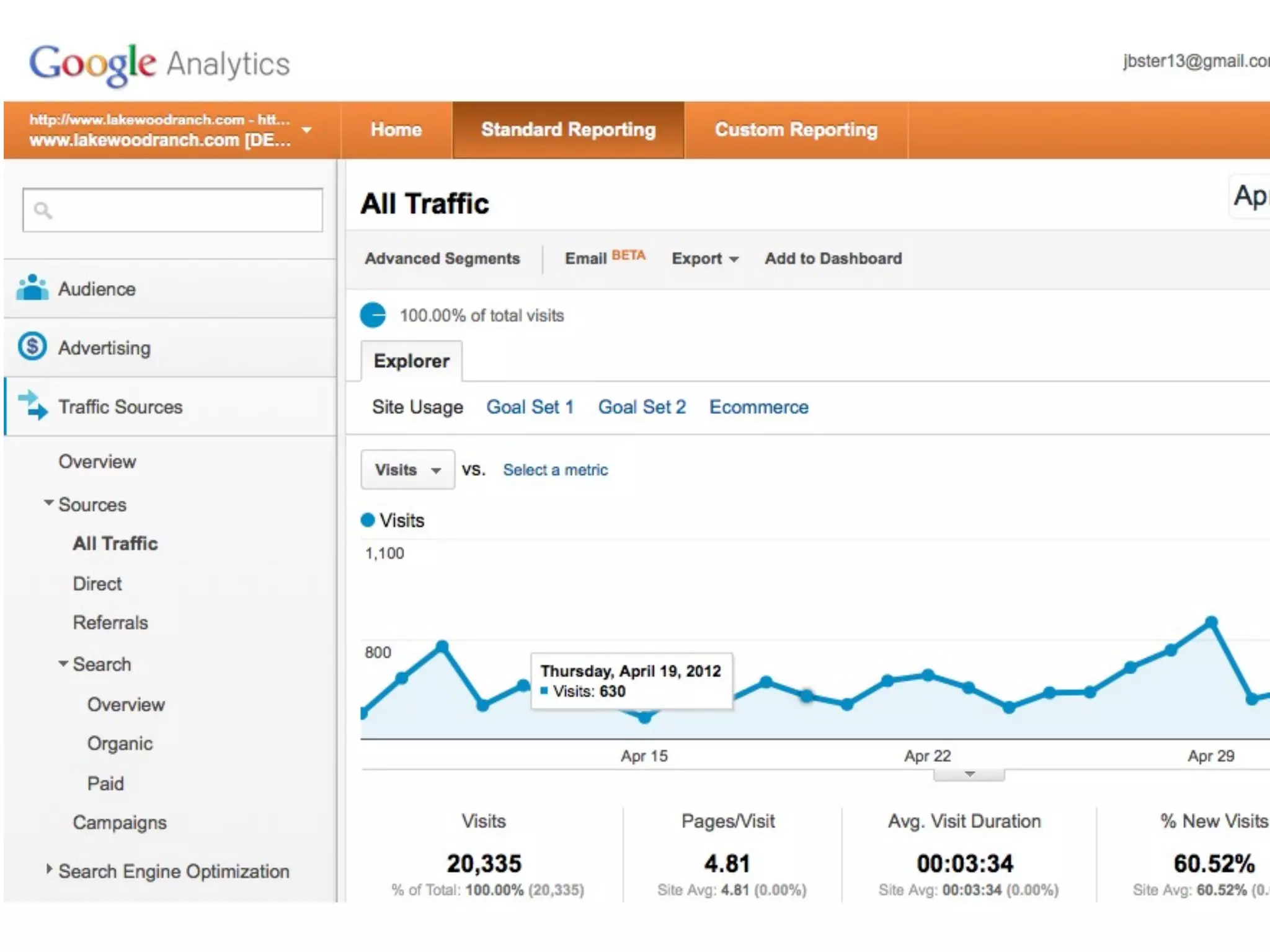Click the blue segment circle icon
Image resolution: width=1270 pixels, height=952 pixels.
(373, 315)
